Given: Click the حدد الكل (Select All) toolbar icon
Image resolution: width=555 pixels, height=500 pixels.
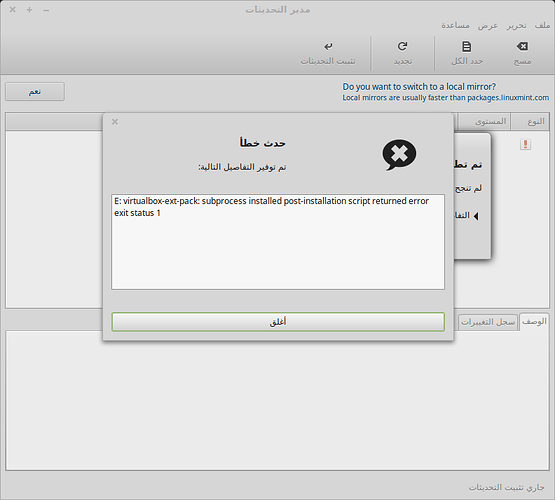Looking at the screenshot, I should (467, 46).
